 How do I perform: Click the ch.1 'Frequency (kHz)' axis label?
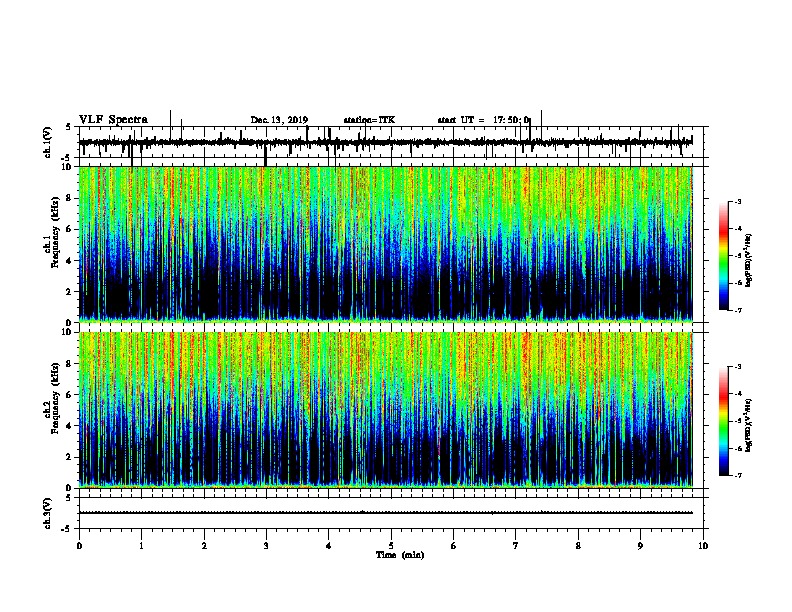coord(55,231)
